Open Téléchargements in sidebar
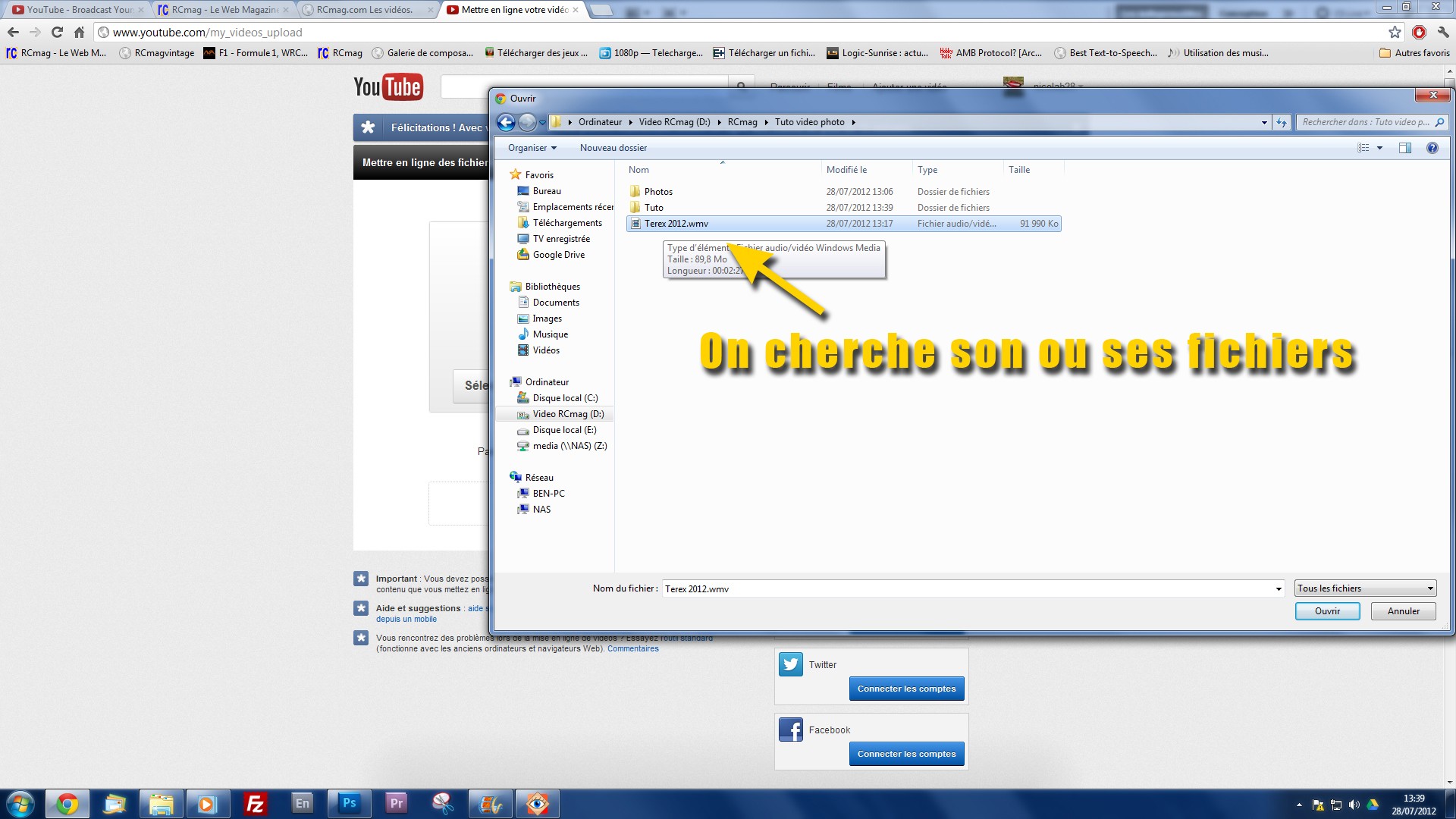The width and height of the screenshot is (1456, 819). (566, 223)
